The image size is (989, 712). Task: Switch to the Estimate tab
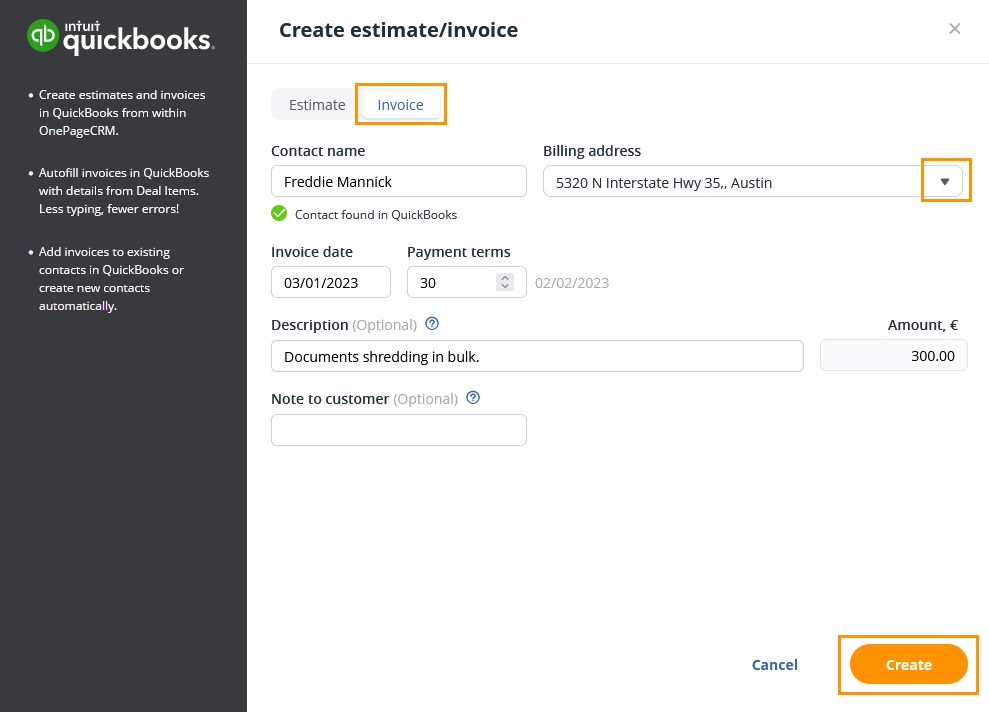[x=316, y=105]
